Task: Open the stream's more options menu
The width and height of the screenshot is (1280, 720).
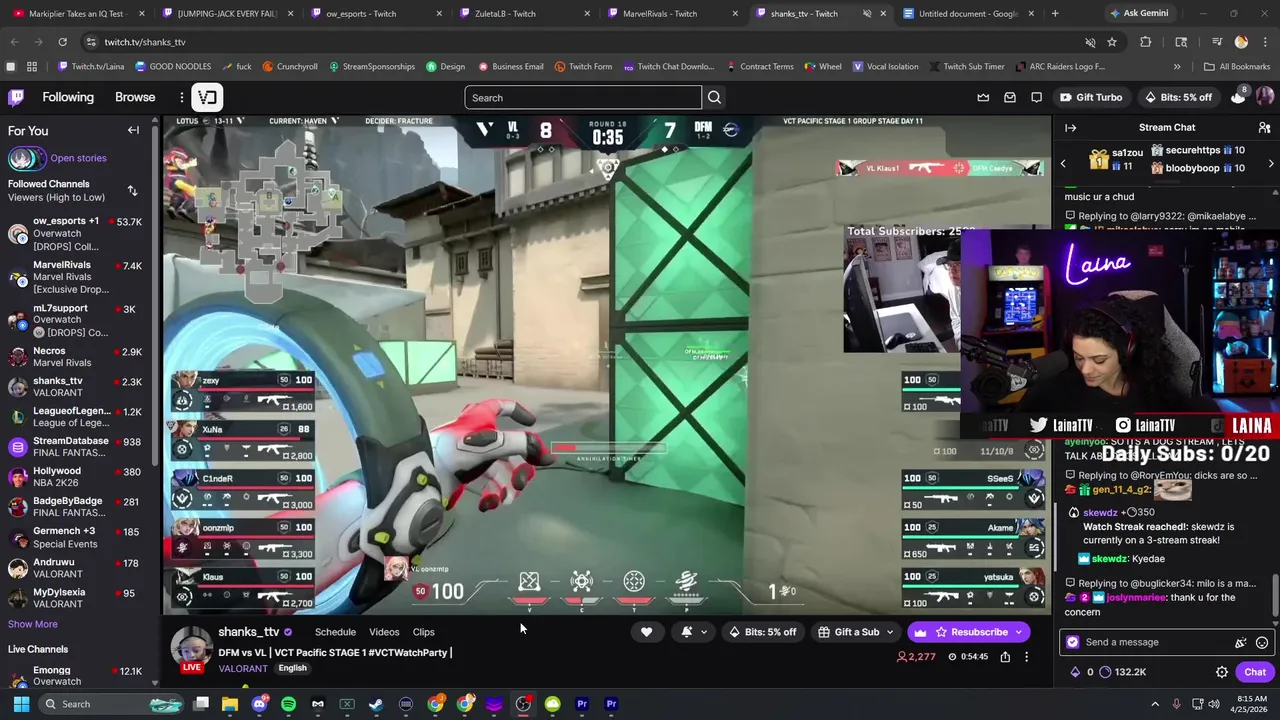Action: click(x=1026, y=657)
